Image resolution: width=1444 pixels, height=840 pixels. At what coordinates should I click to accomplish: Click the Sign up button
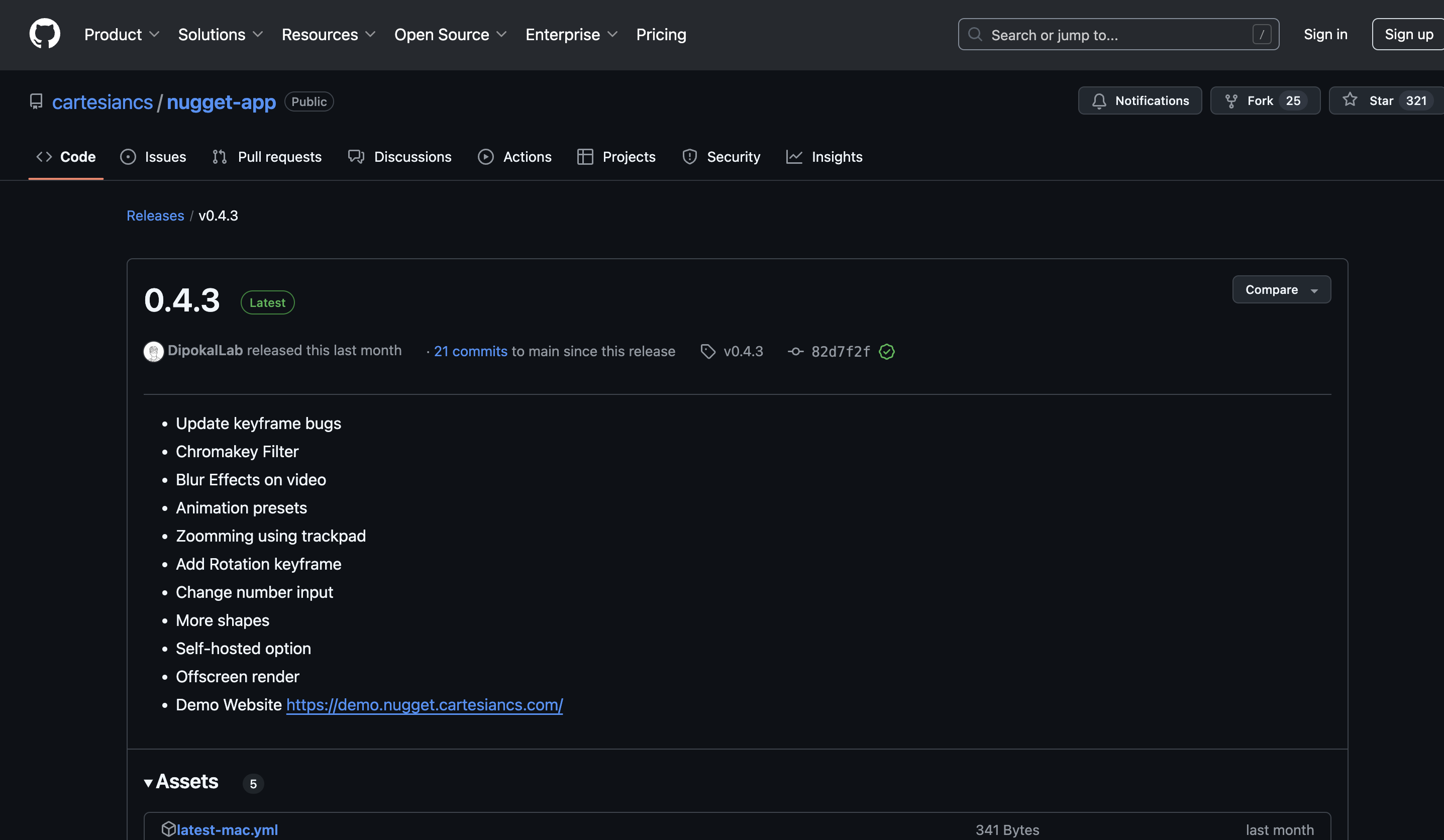coord(1408,34)
